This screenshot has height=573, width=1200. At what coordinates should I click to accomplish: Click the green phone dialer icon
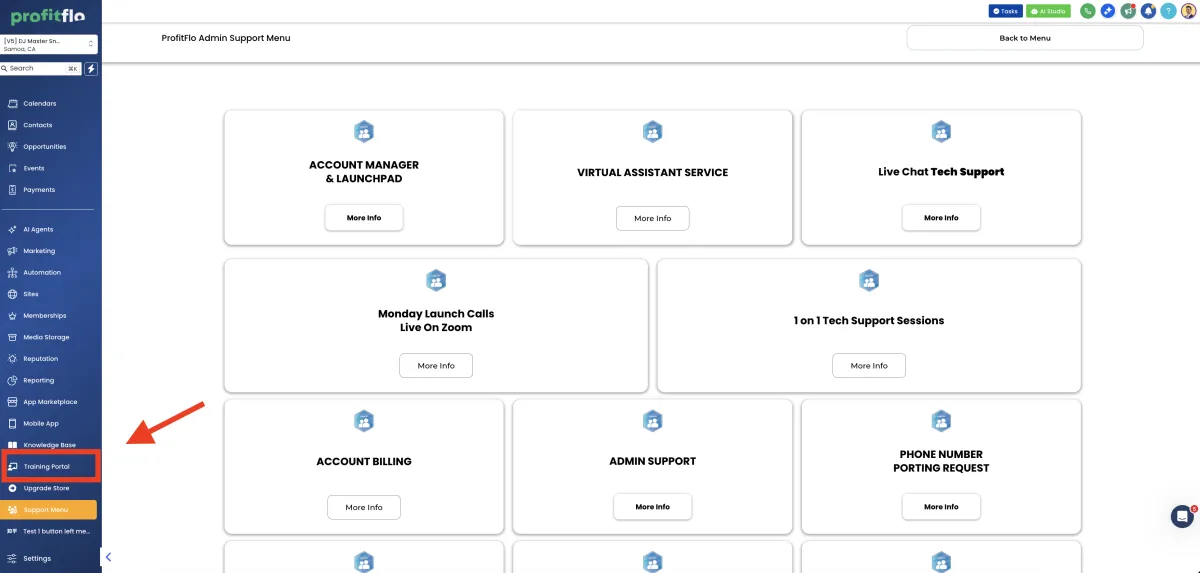click(x=1087, y=11)
